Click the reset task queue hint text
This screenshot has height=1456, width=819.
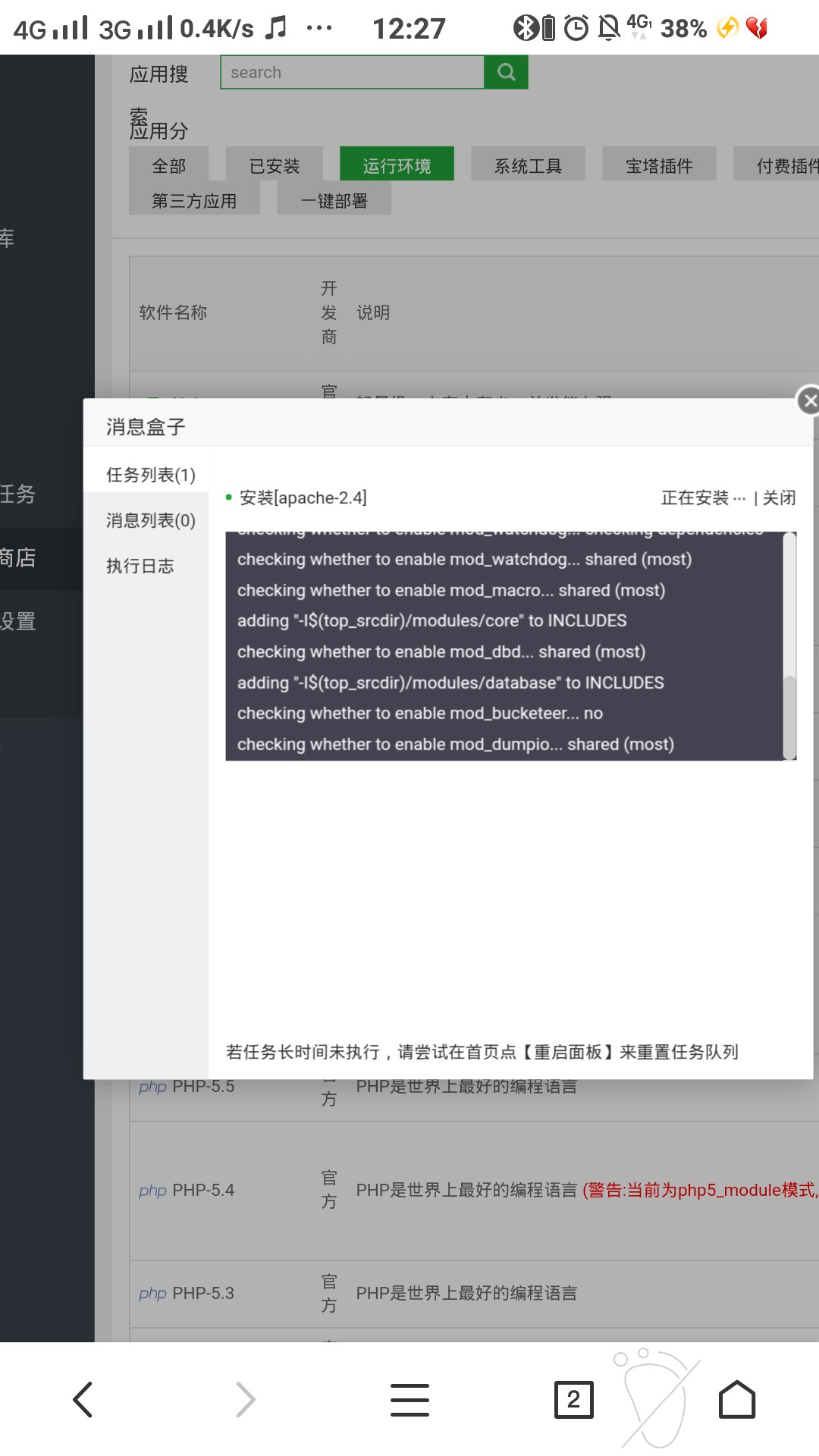tap(482, 1052)
